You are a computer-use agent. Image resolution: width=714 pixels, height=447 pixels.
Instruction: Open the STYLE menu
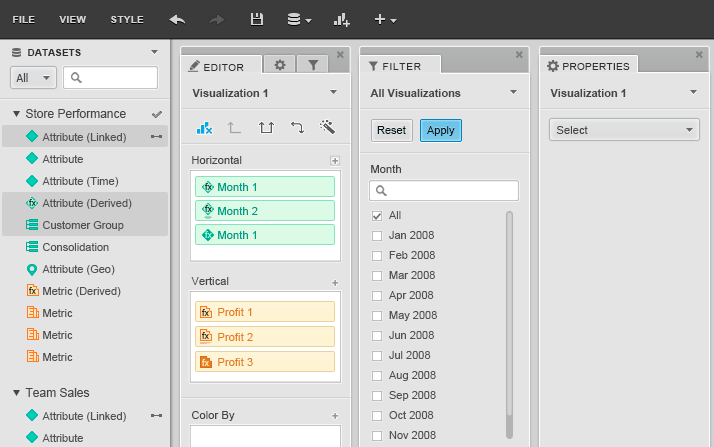click(x=126, y=19)
